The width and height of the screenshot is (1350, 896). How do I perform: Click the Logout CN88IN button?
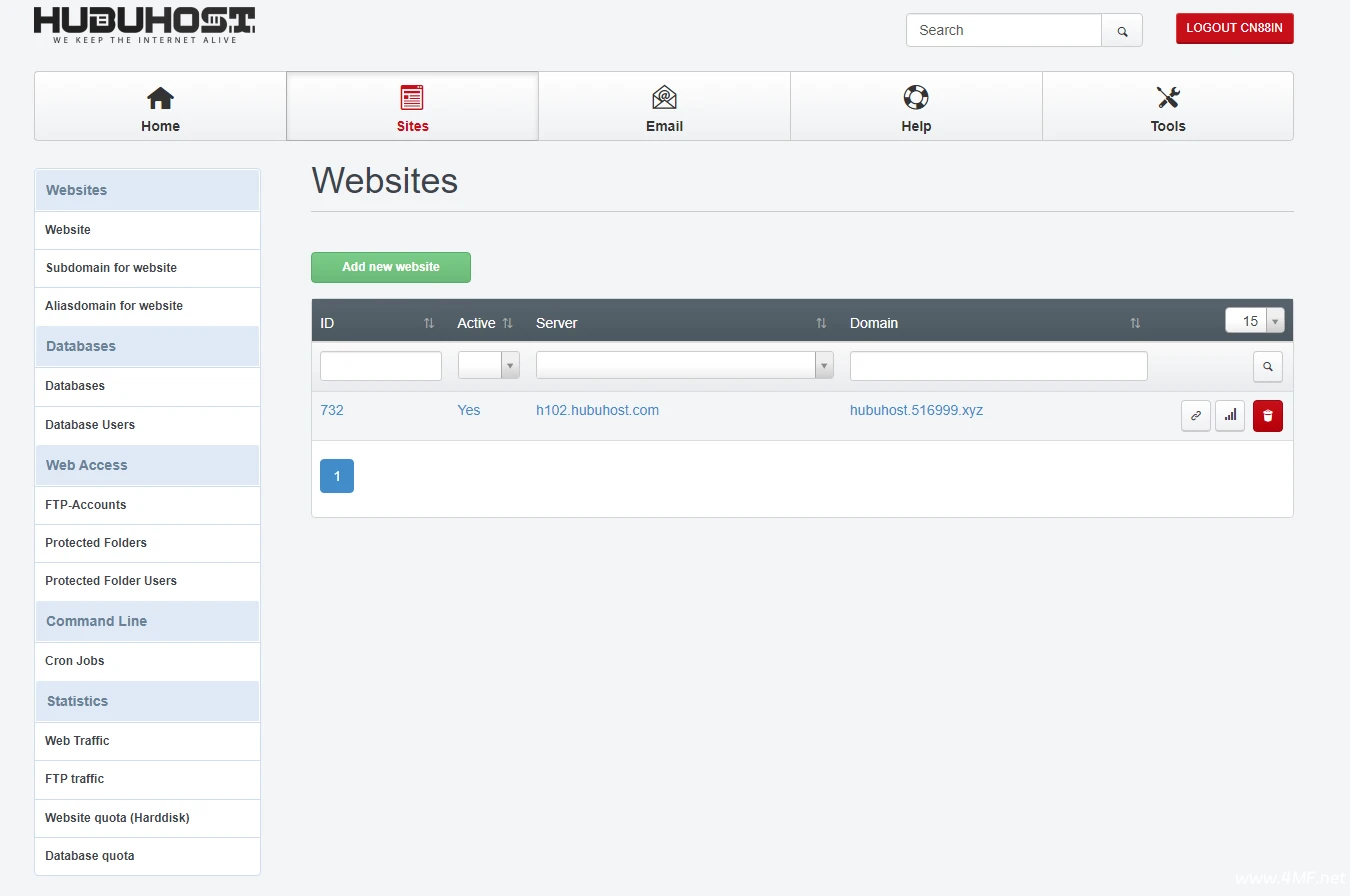point(1234,28)
